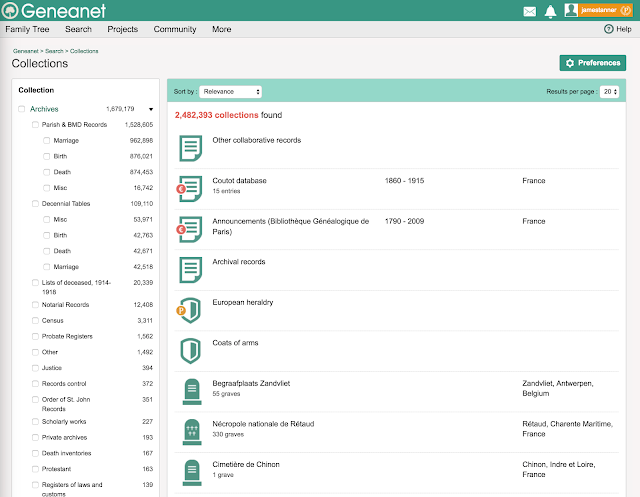Tick the Death checkbox under Parish records

[x=47, y=172]
